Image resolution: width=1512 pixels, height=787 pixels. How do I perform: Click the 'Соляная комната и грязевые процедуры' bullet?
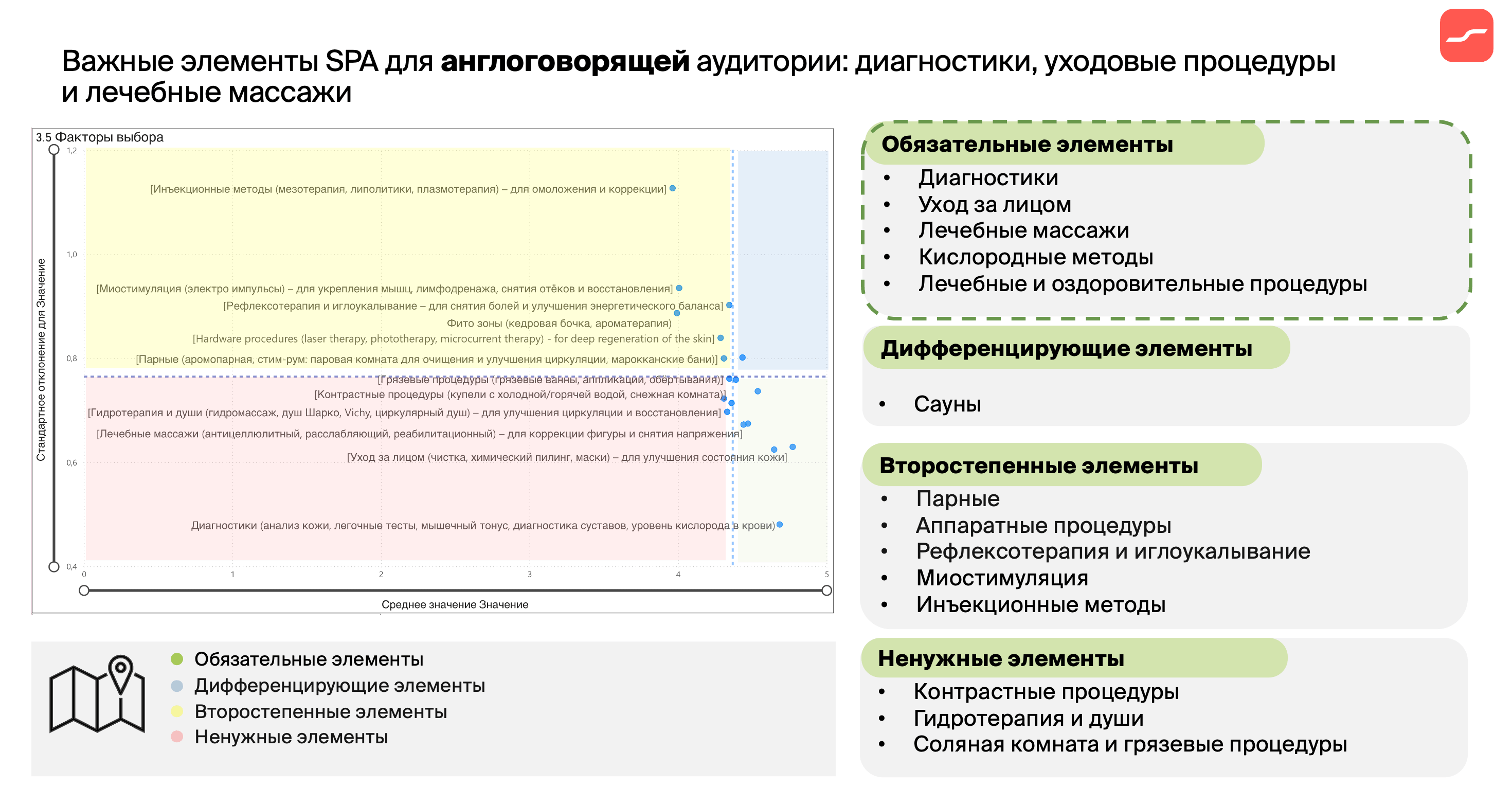pyautogui.click(x=1130, y=744)
